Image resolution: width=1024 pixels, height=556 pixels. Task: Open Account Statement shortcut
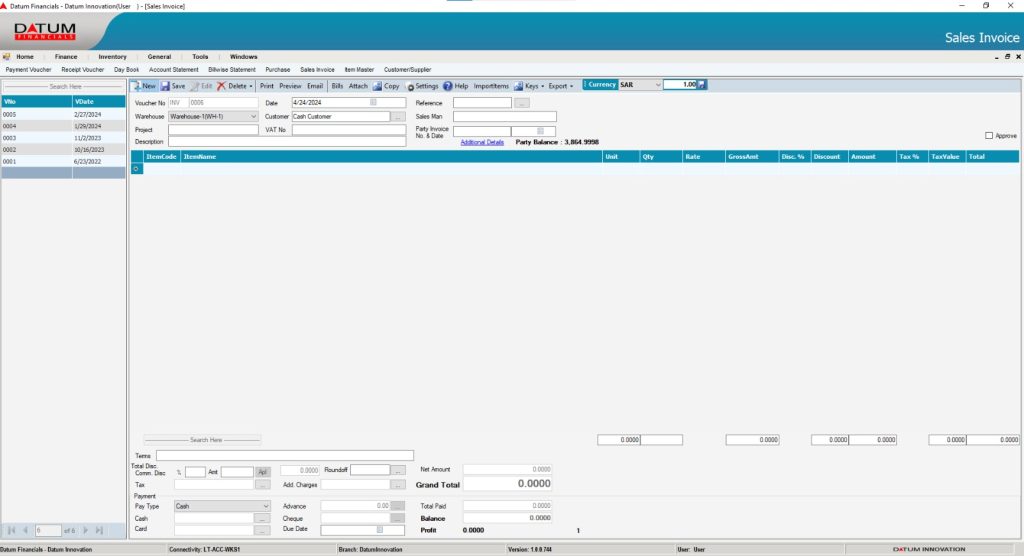tap(173, 69)
